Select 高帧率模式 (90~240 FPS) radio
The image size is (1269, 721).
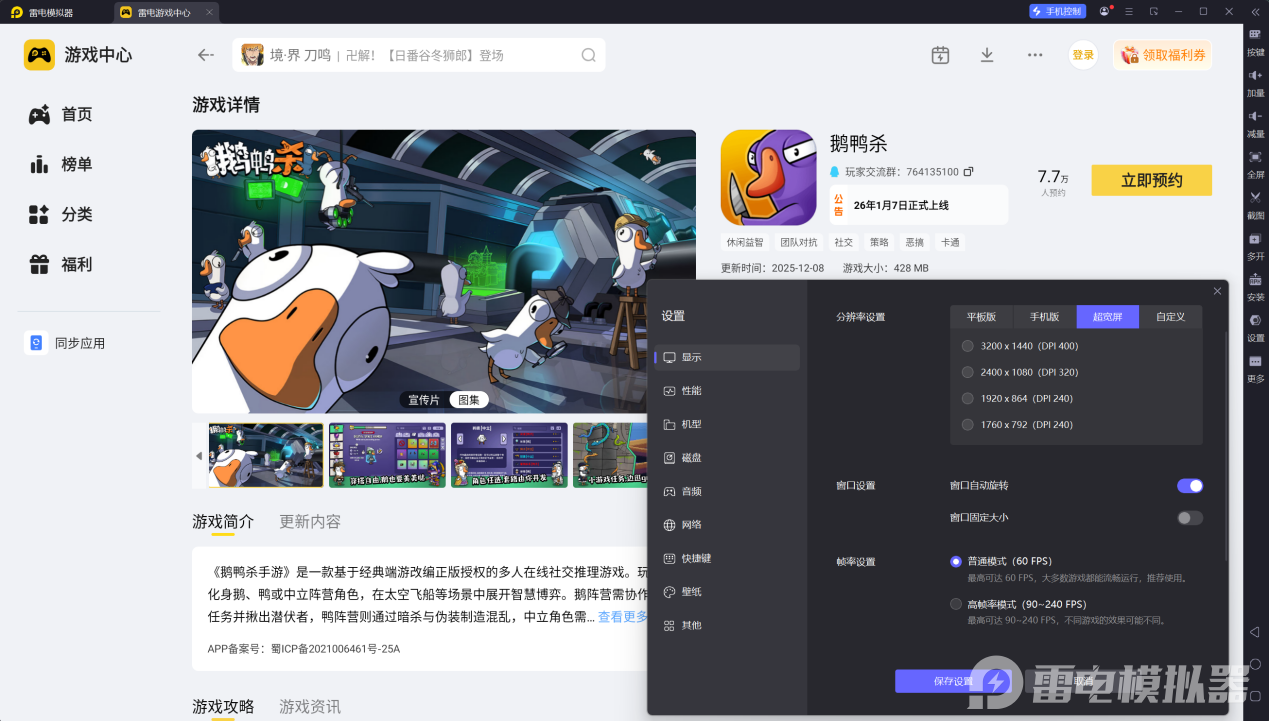point(956,604)
